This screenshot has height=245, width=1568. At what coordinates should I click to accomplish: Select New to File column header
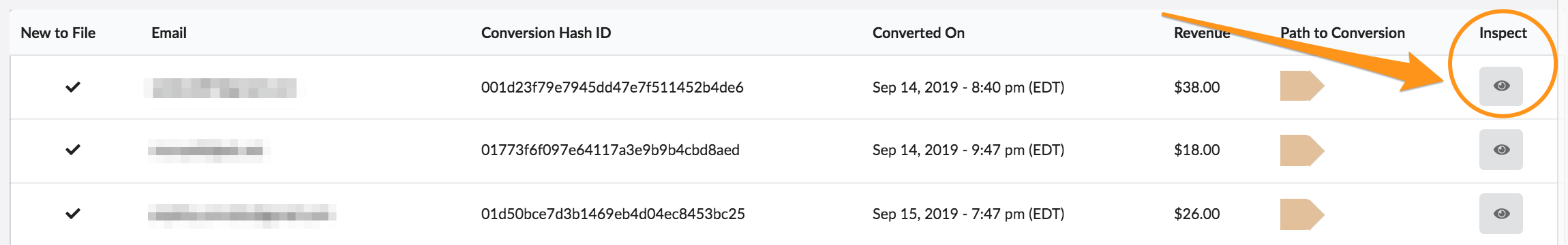(58, 33)
